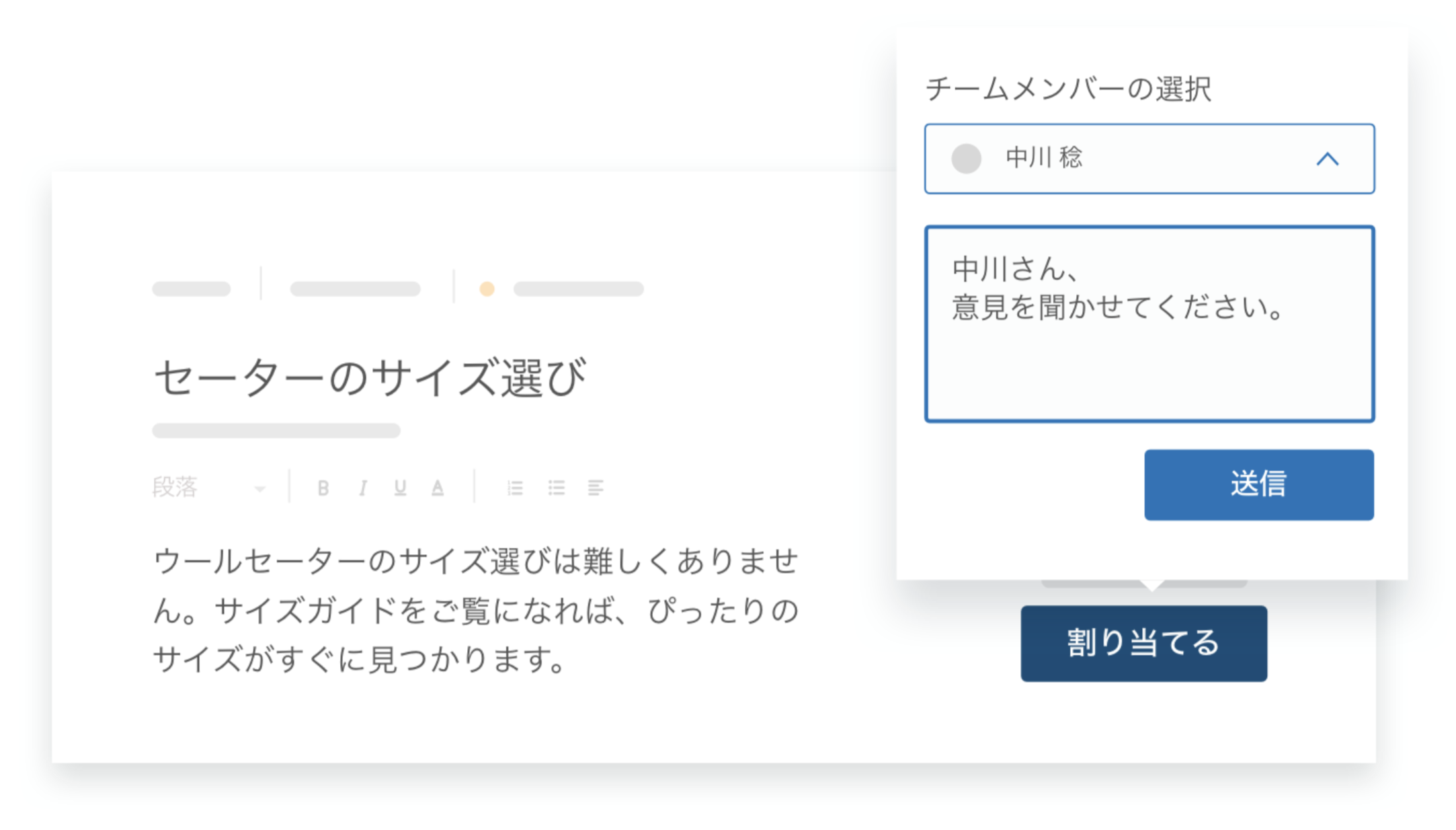Select the middle gray breadcrumb placeholder
Image resolution: width=1456 pixels, height=830 pixels.
pyautogui.click(x=356, y=289)
